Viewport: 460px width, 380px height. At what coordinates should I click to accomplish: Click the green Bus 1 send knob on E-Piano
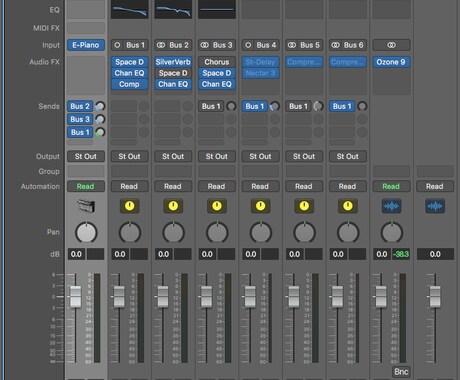click(100, 132)
